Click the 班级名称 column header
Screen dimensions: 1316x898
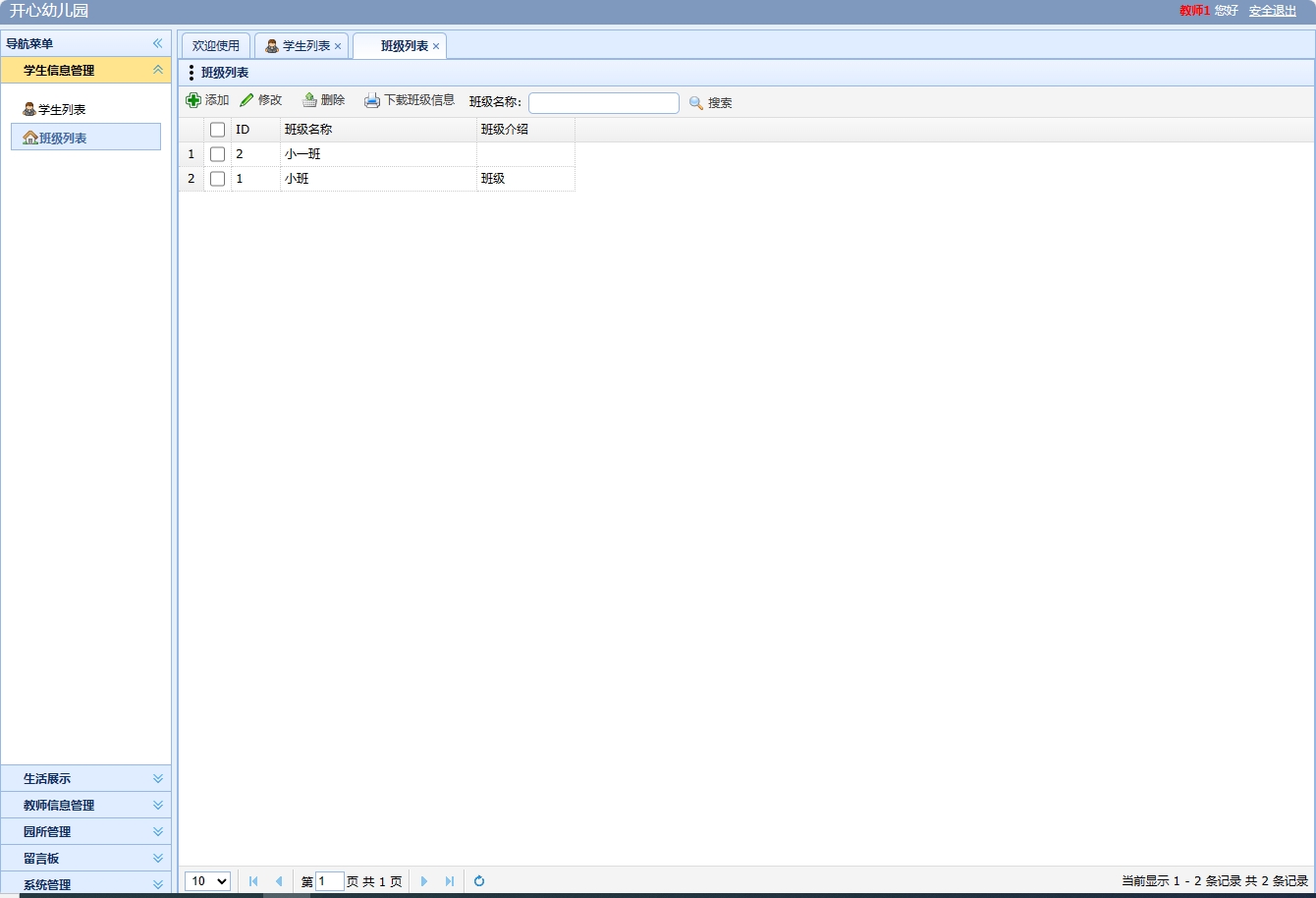[x=378, y=130]
